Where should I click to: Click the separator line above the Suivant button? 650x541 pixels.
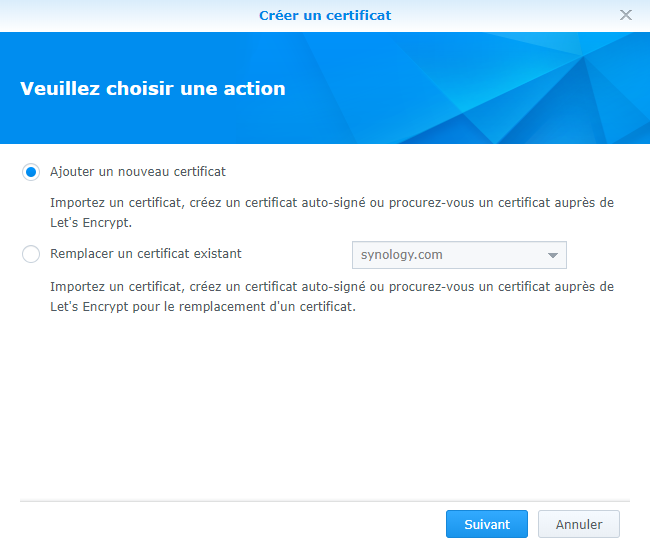click(x=325, y=499)
